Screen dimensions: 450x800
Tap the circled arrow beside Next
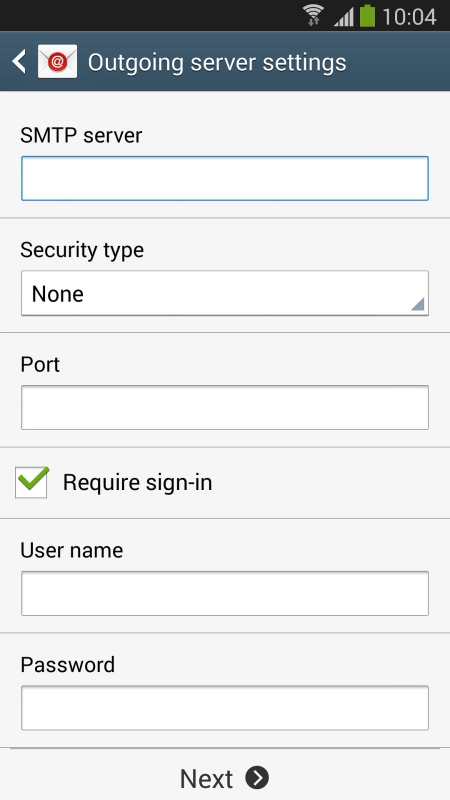[257, 778]
